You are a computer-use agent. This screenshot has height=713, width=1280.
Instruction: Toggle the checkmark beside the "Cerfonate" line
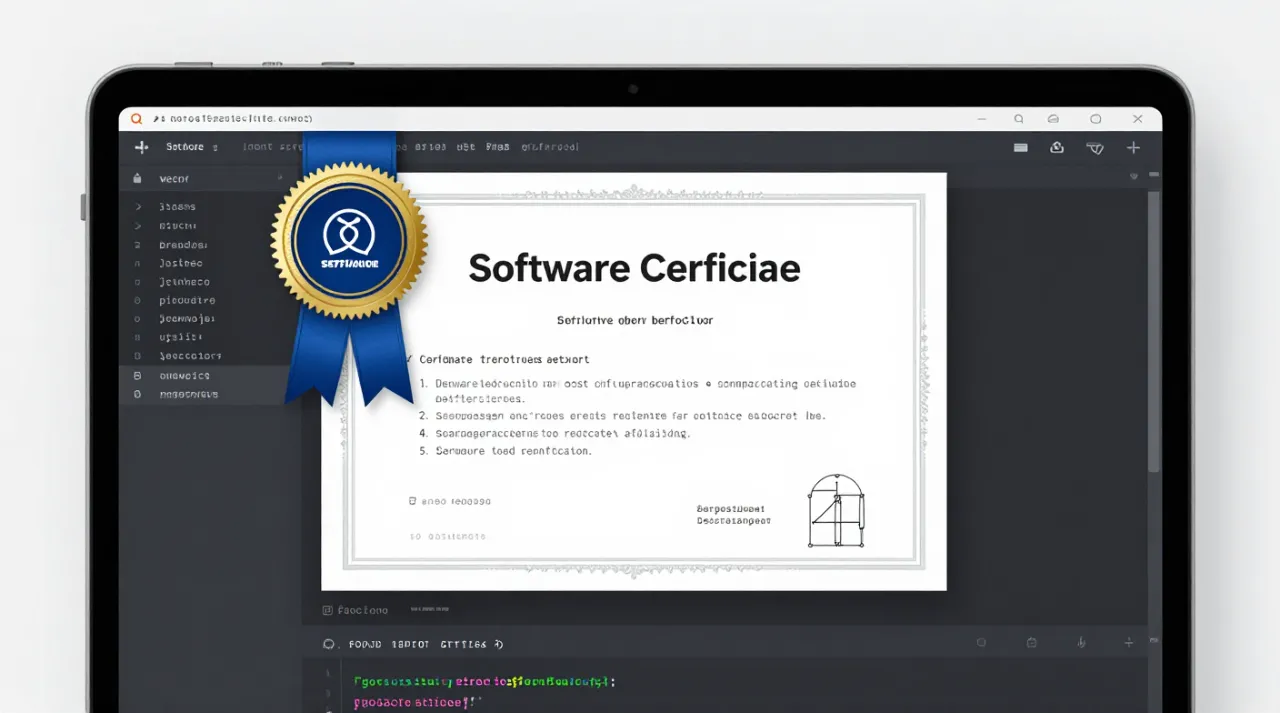pos(408,358)
